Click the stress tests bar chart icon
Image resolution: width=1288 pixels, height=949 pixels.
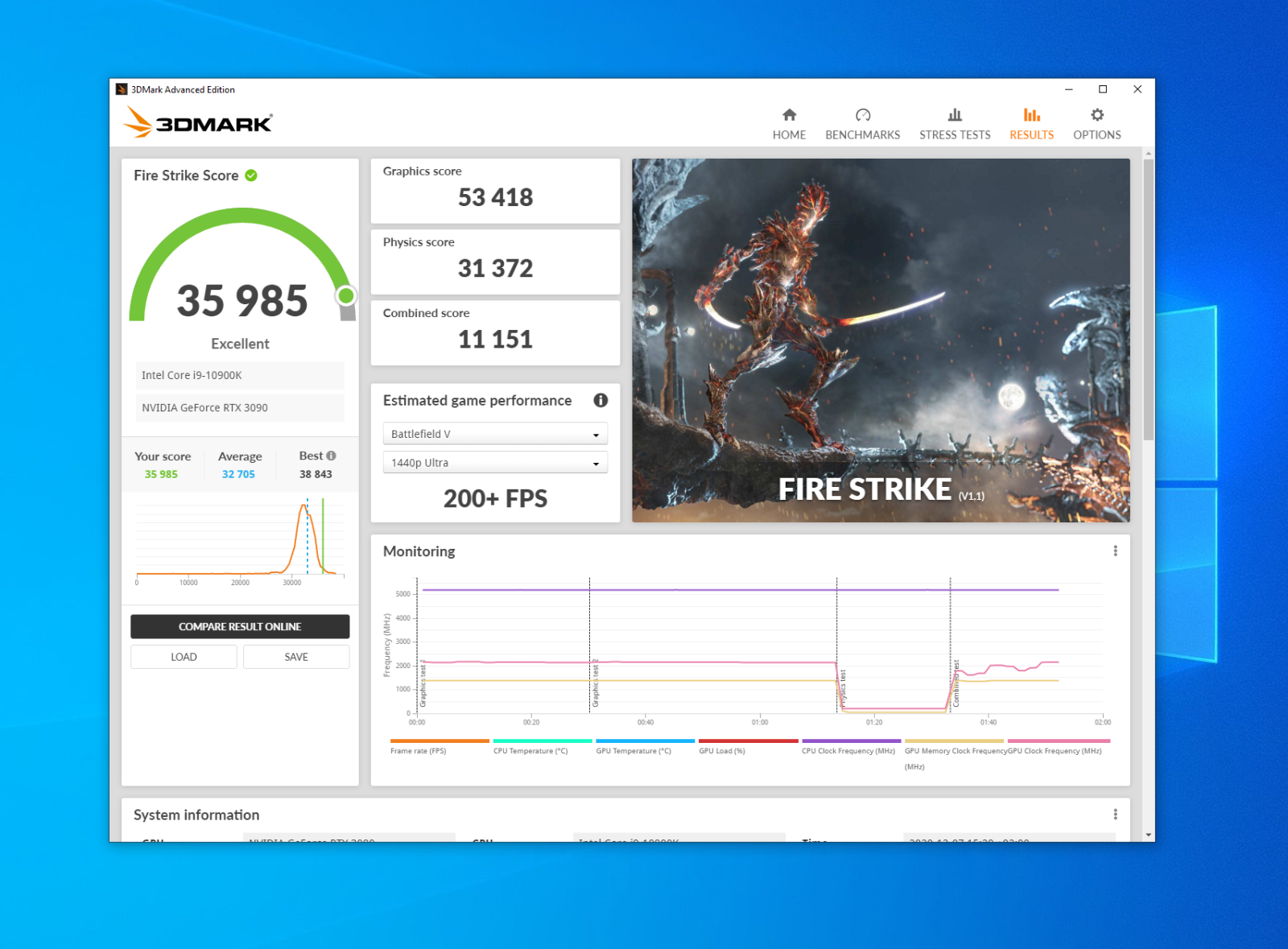tap(955, 115)
